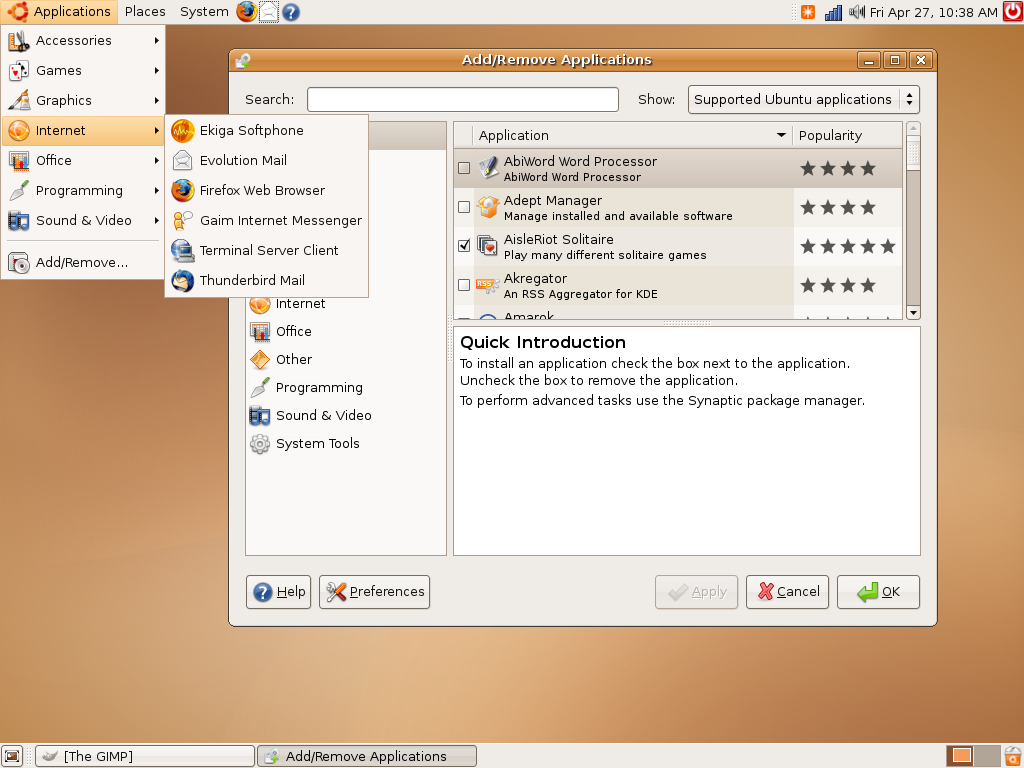Uncheck the AisleRiot Solitaire checkbox

point(464,246)
